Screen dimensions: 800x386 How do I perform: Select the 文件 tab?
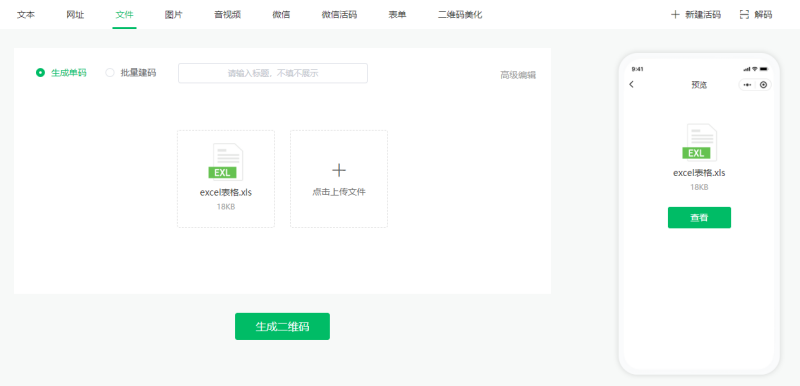click(124, 15)
